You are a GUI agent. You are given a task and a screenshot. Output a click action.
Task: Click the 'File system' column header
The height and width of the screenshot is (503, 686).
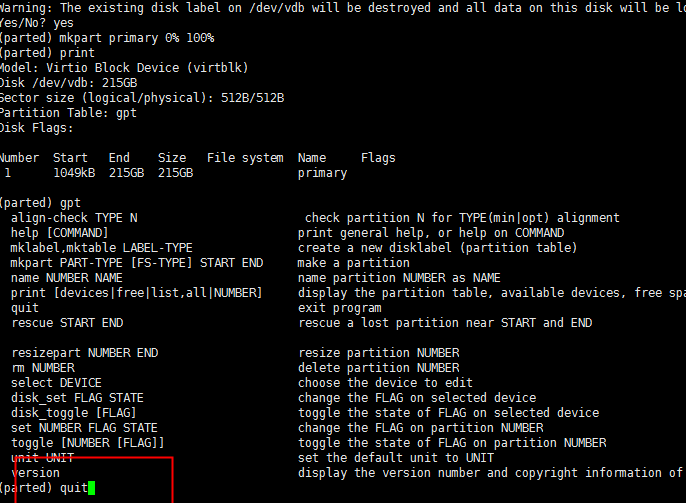(245, 158)
